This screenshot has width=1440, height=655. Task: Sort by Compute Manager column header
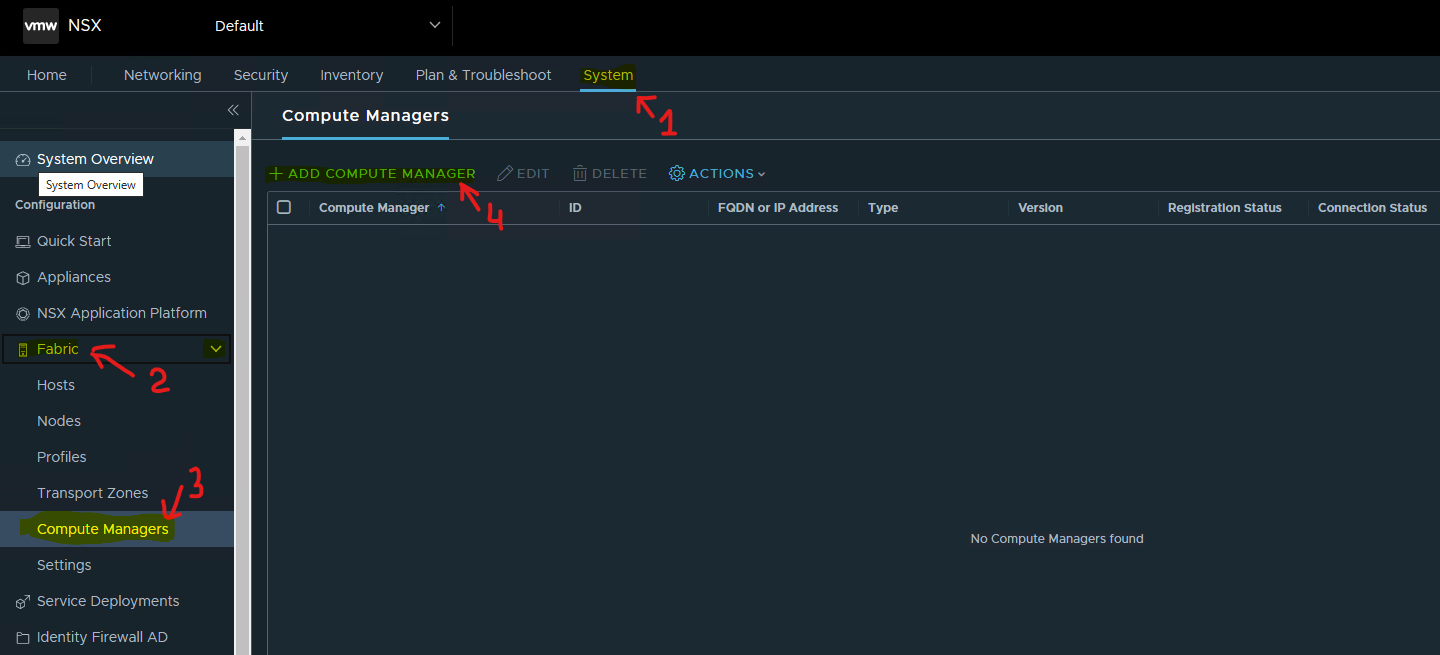374,208
